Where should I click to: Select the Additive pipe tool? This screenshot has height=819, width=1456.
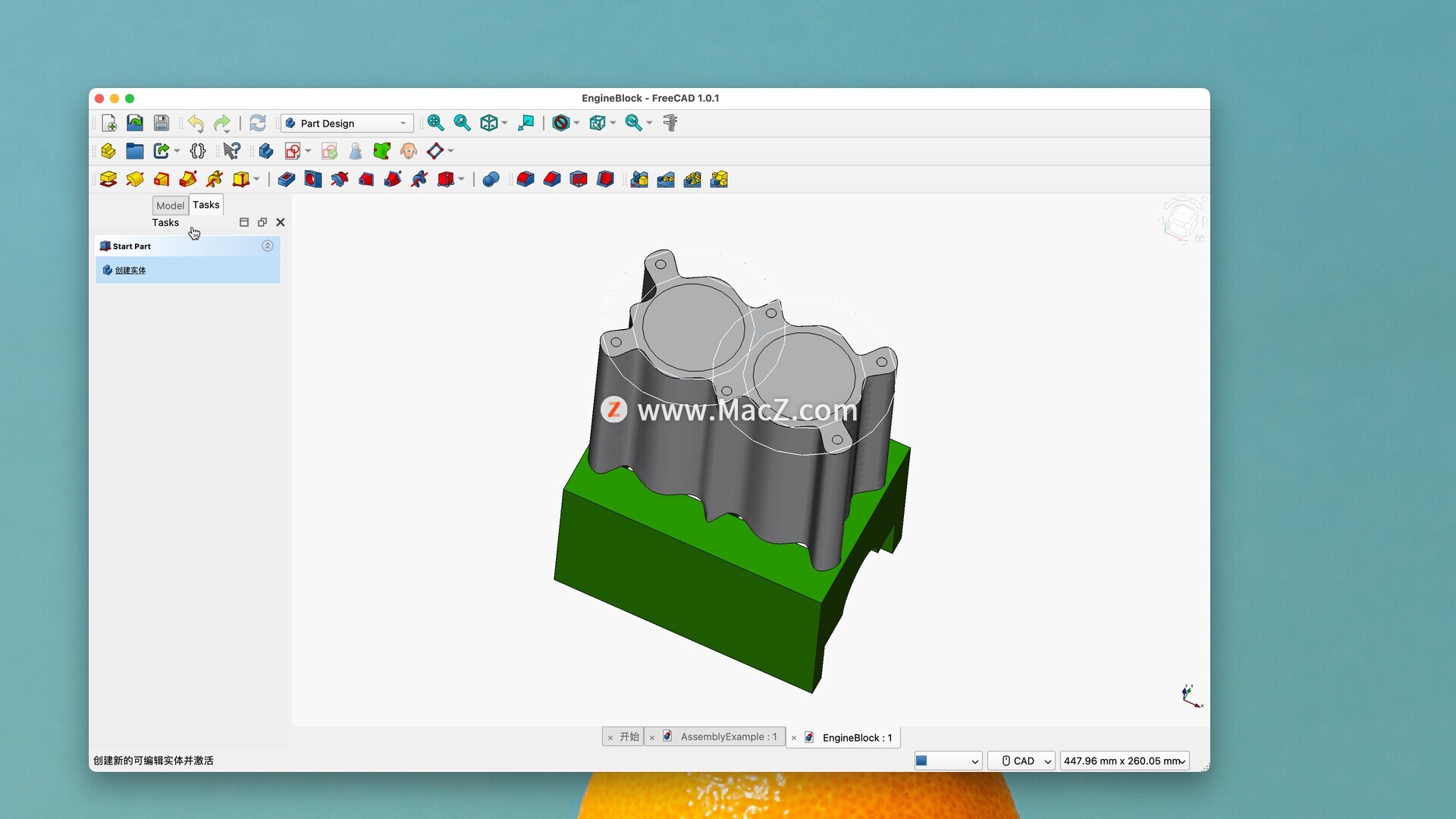188,179
